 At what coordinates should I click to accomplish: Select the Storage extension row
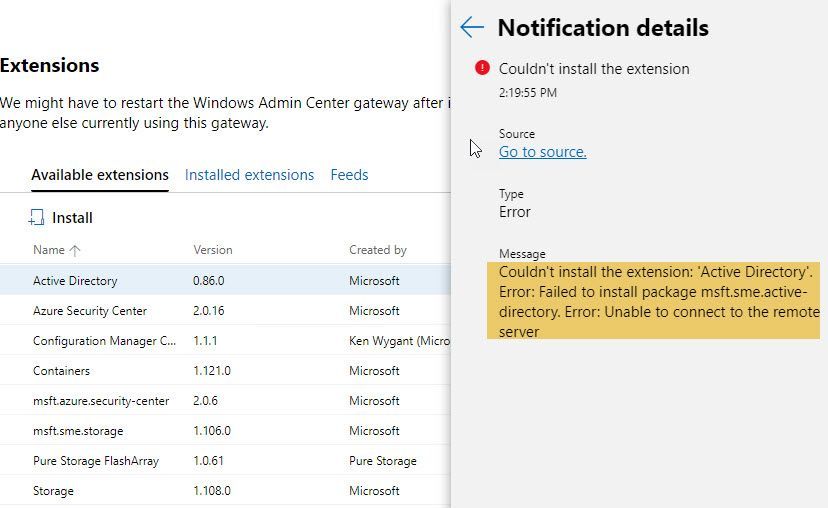pyautogui.click(x=225, y=491)
